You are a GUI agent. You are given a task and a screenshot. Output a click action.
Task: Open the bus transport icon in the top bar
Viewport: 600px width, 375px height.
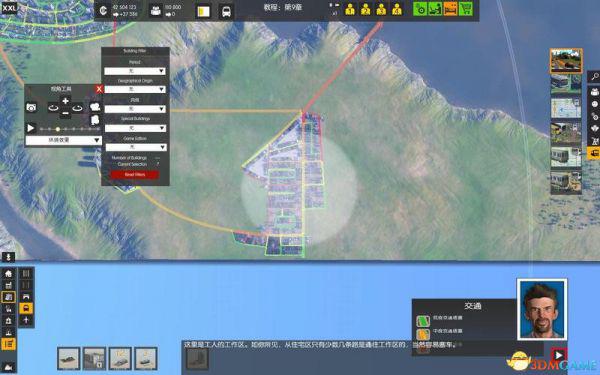[x=226, y=11]
